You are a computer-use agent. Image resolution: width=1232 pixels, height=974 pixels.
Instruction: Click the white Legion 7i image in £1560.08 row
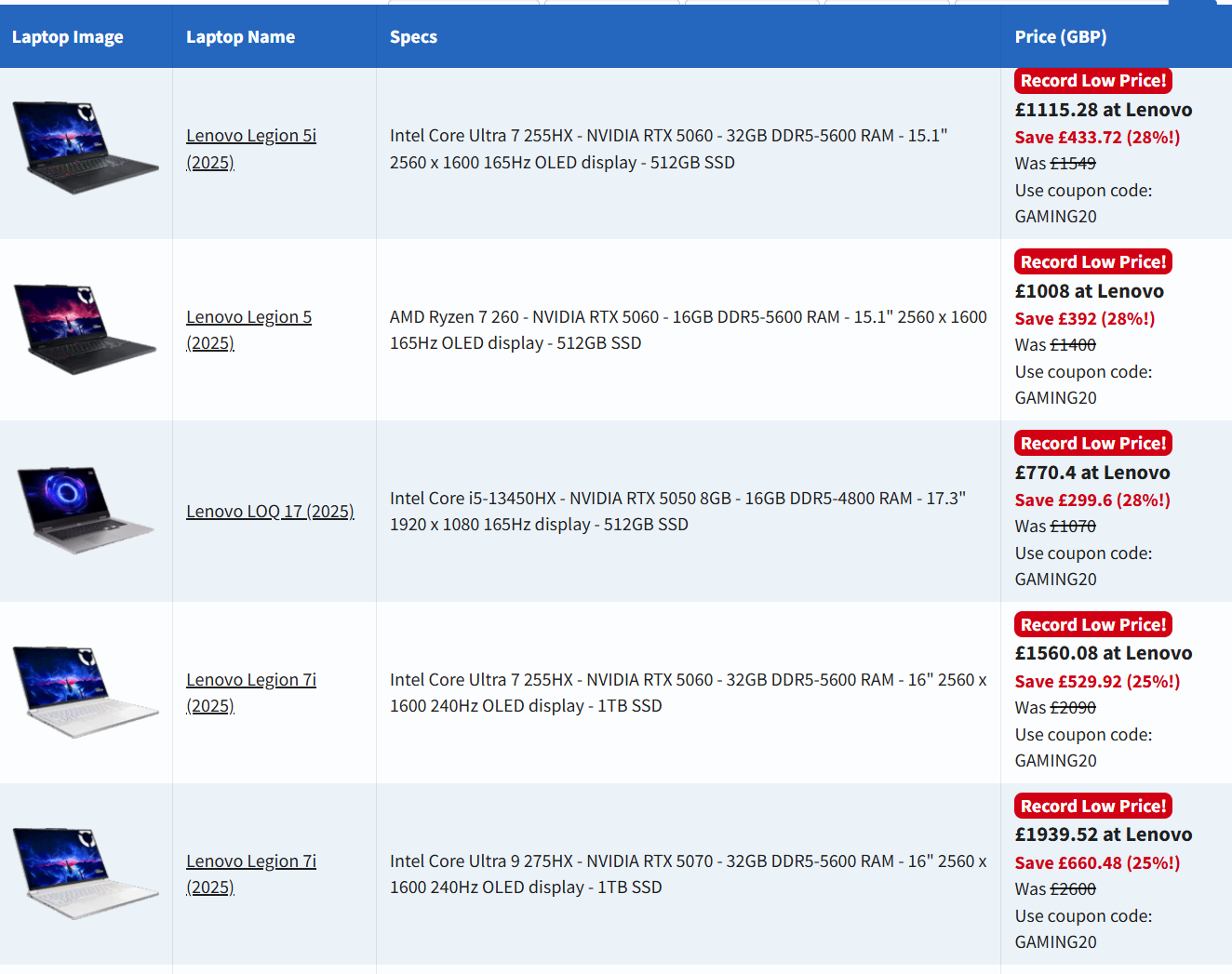click(86, 692)
